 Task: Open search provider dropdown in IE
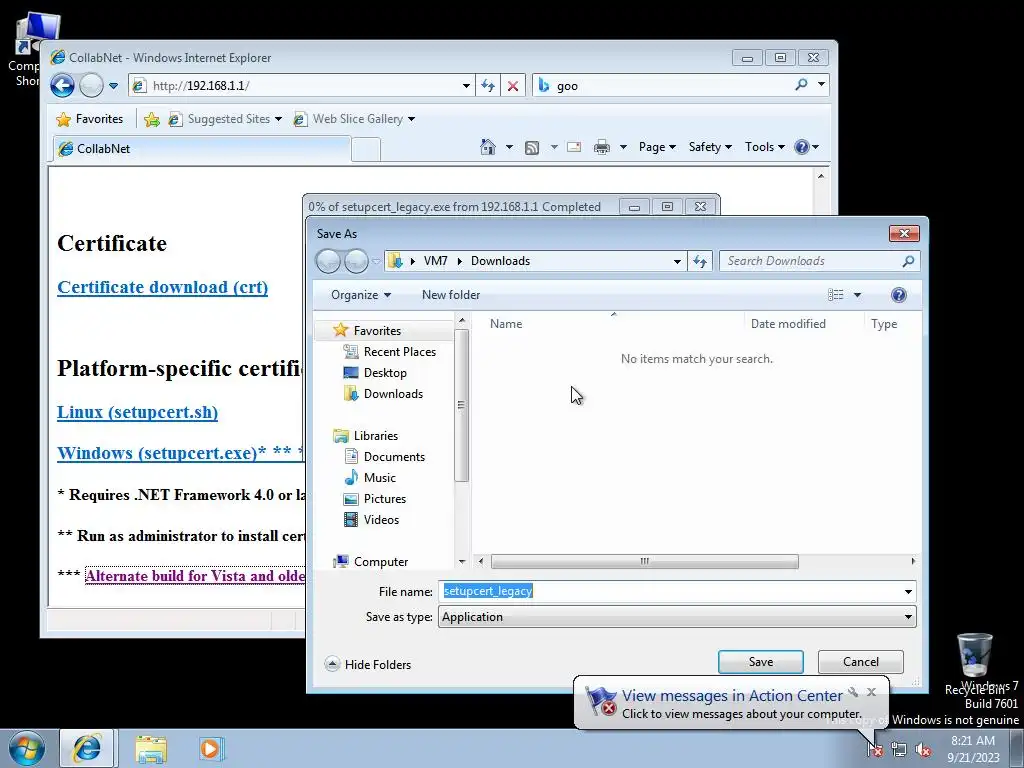(822, 84)
